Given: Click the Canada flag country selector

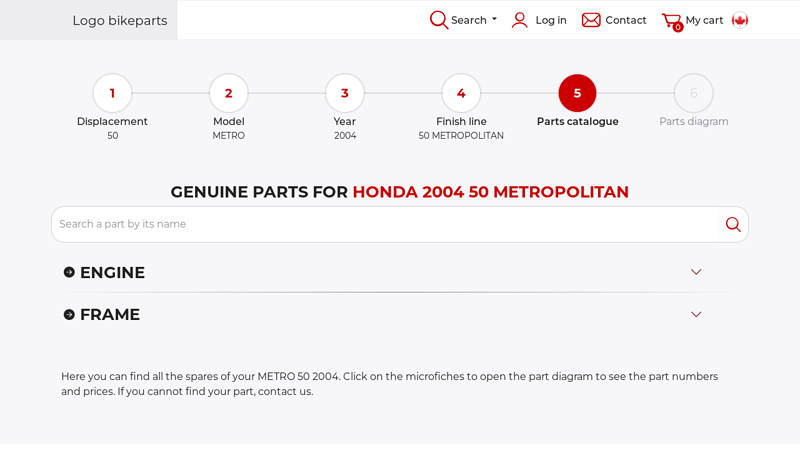Looking at the screenshot, I should coord(740,20).
